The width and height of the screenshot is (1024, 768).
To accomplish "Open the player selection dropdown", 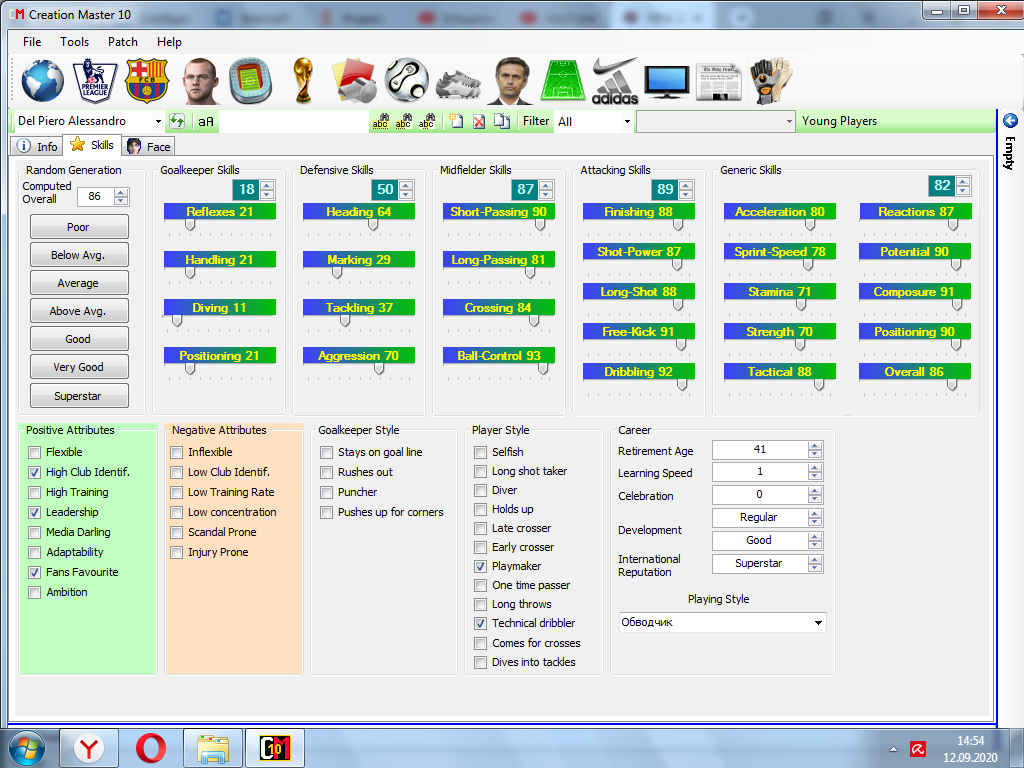I will pyautogui.click(x=160, y=120).
